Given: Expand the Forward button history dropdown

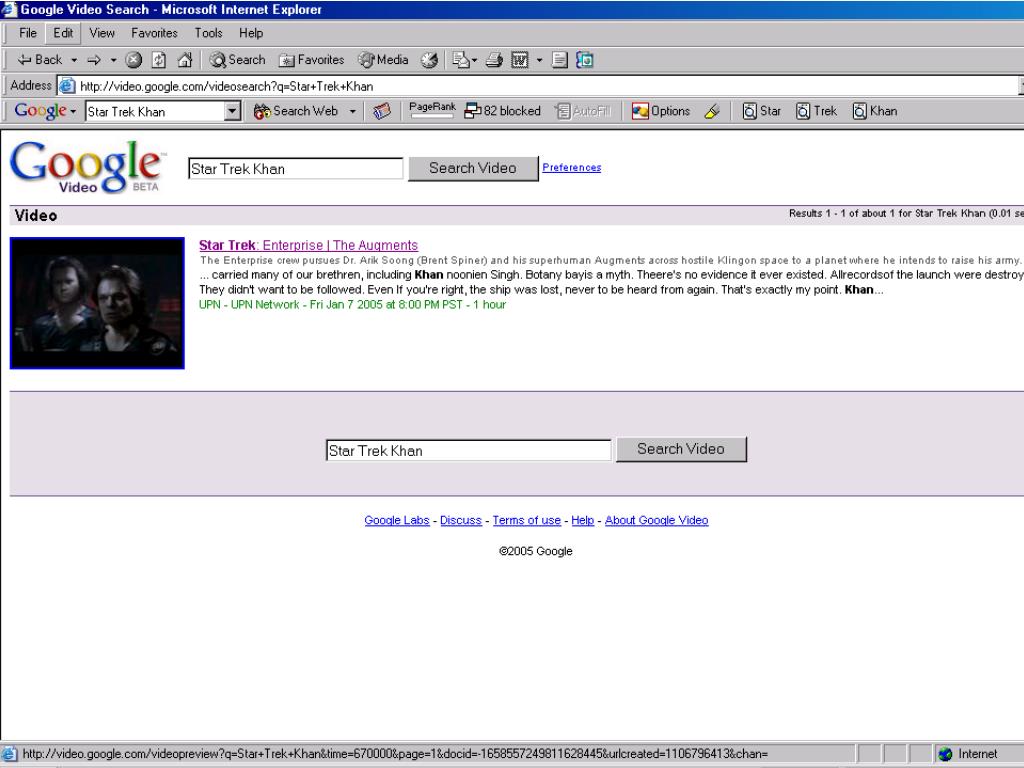Looking at the screenshot, I should click(113, 60).
